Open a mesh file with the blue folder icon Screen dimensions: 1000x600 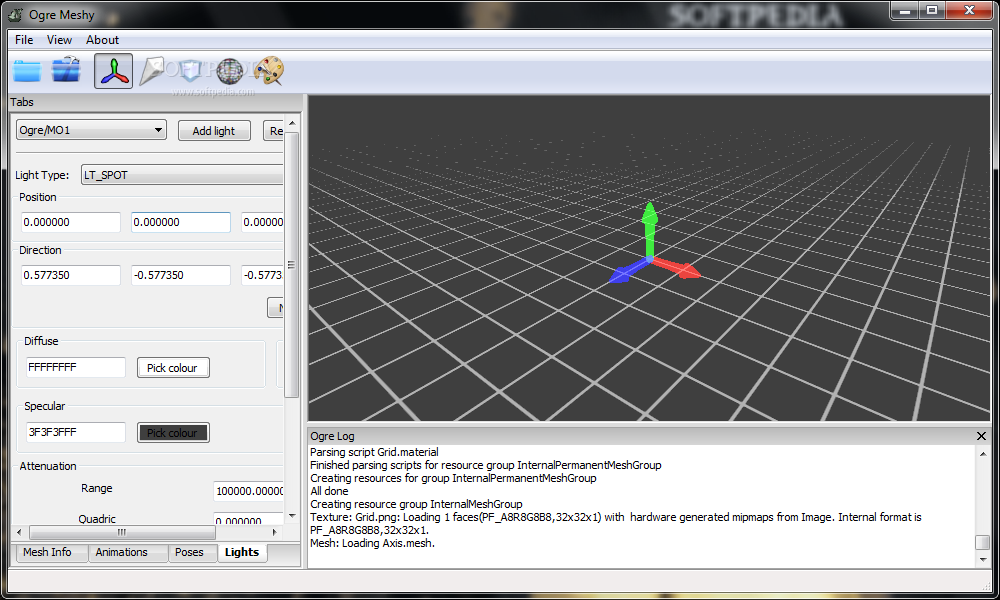click(x=27, y=71)
